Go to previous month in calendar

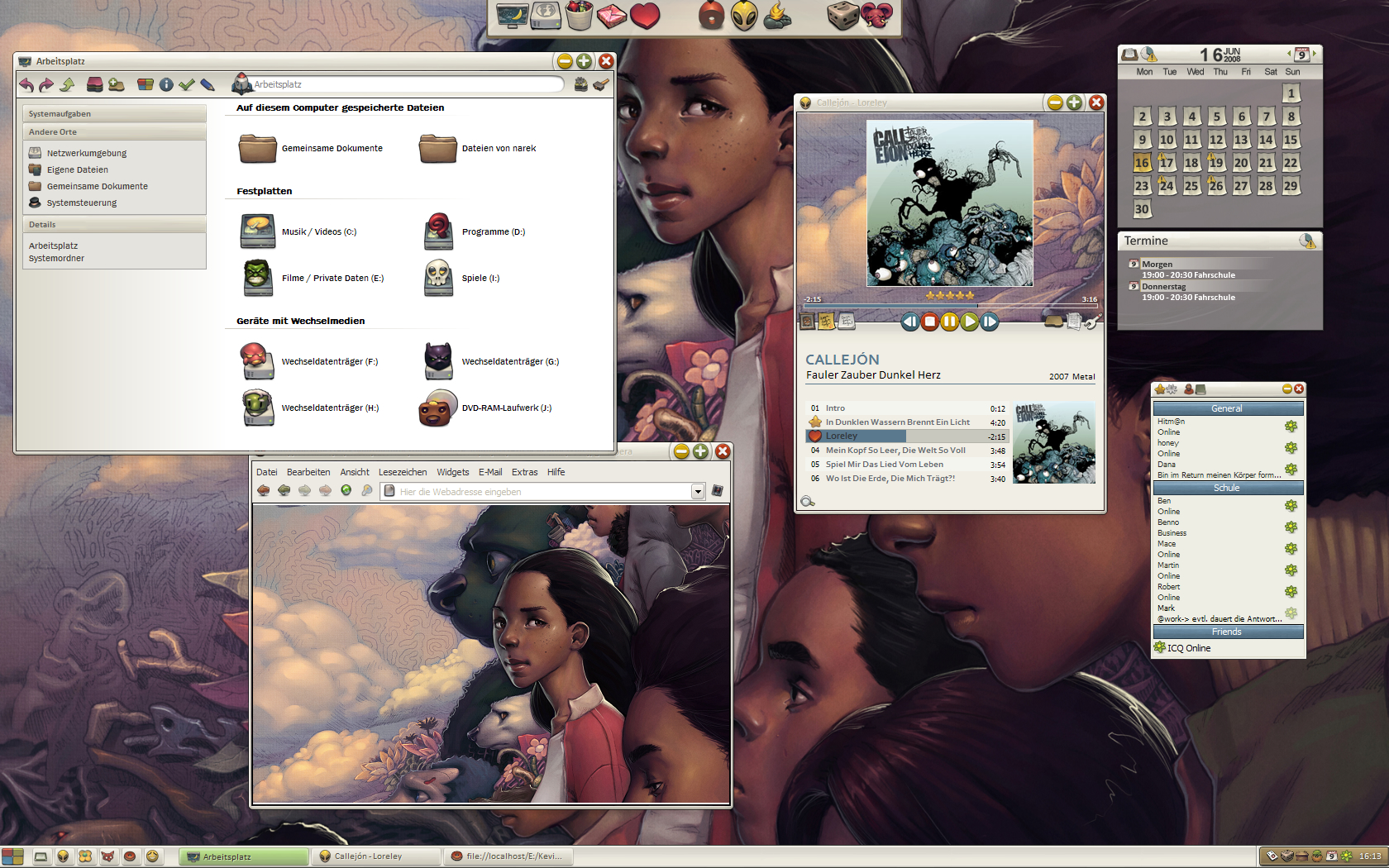pos(1289,54)
